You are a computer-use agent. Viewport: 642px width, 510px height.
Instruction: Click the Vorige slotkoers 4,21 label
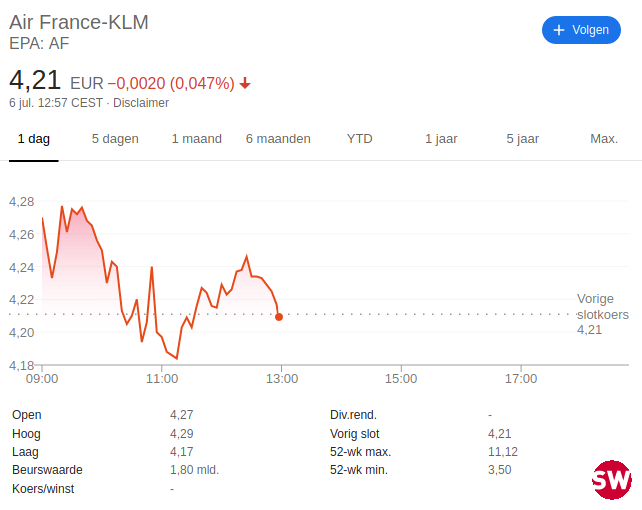point(603,314)
